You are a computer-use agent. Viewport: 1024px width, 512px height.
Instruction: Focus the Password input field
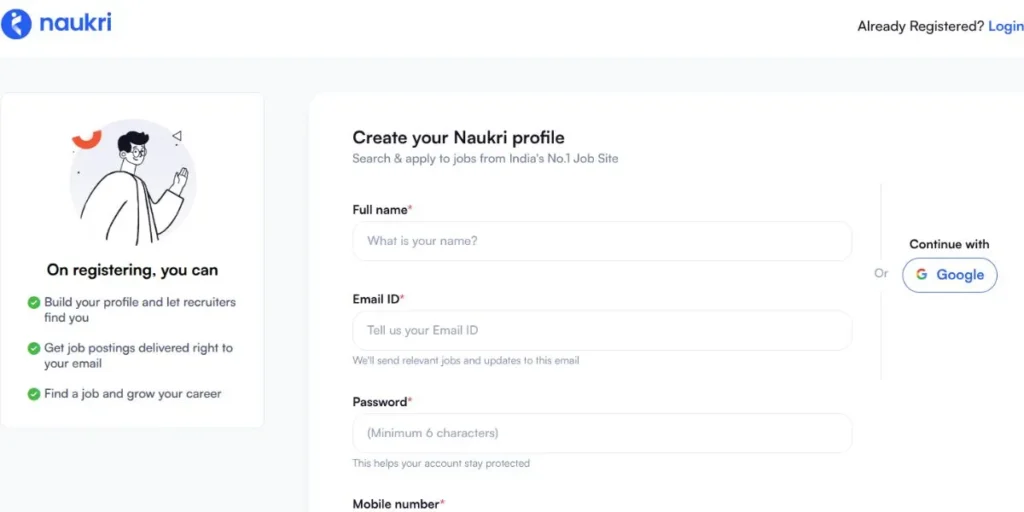pos(602,433)
